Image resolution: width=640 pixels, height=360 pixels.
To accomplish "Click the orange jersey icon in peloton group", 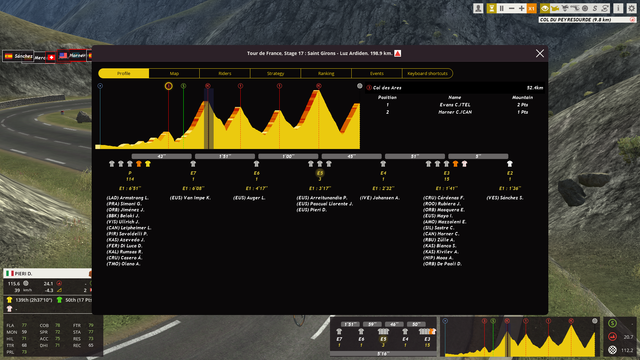I will [x=139, y=164].
